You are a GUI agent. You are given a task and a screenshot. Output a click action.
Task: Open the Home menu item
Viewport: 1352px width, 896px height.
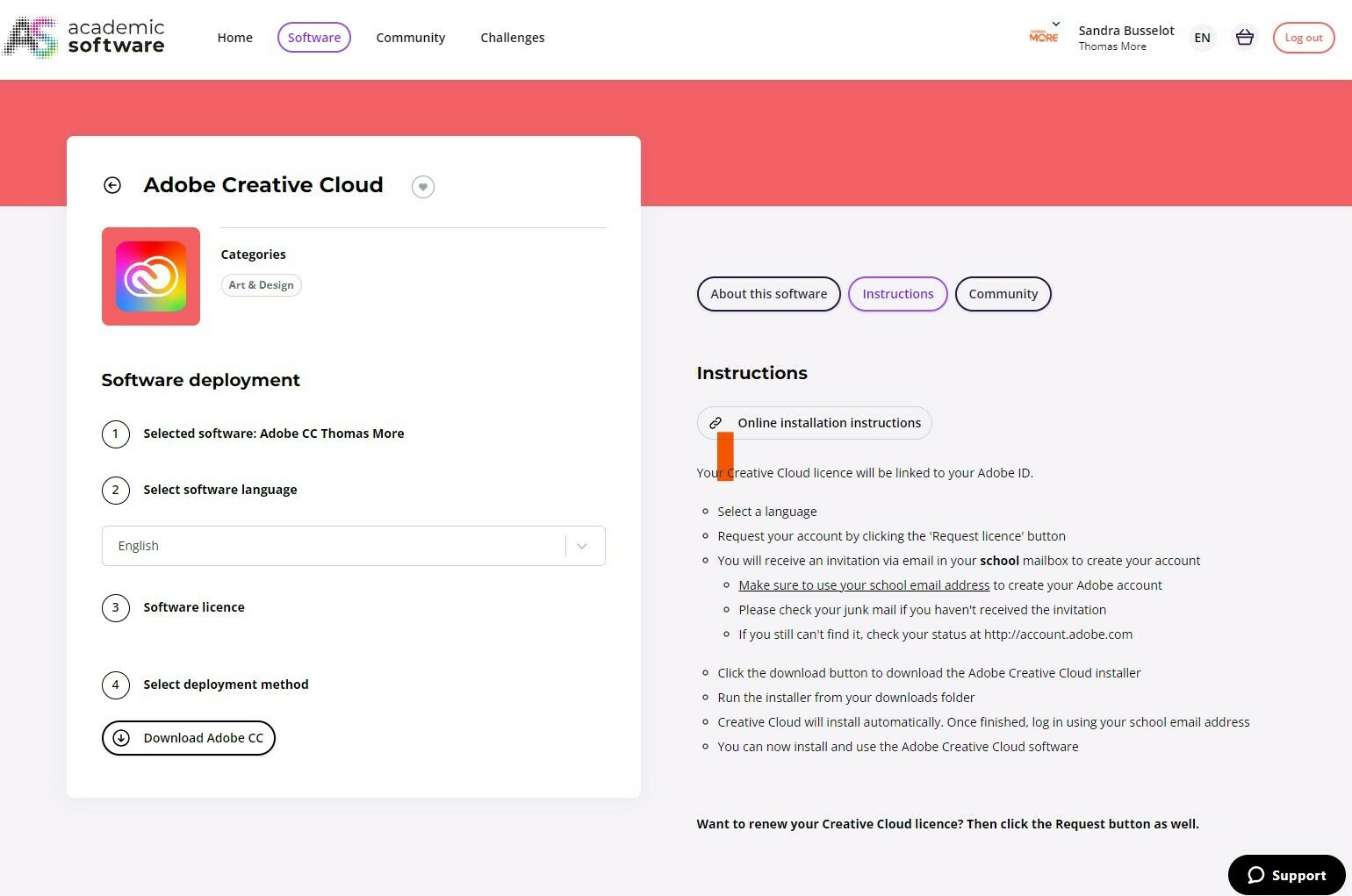[x=234, y=38]
